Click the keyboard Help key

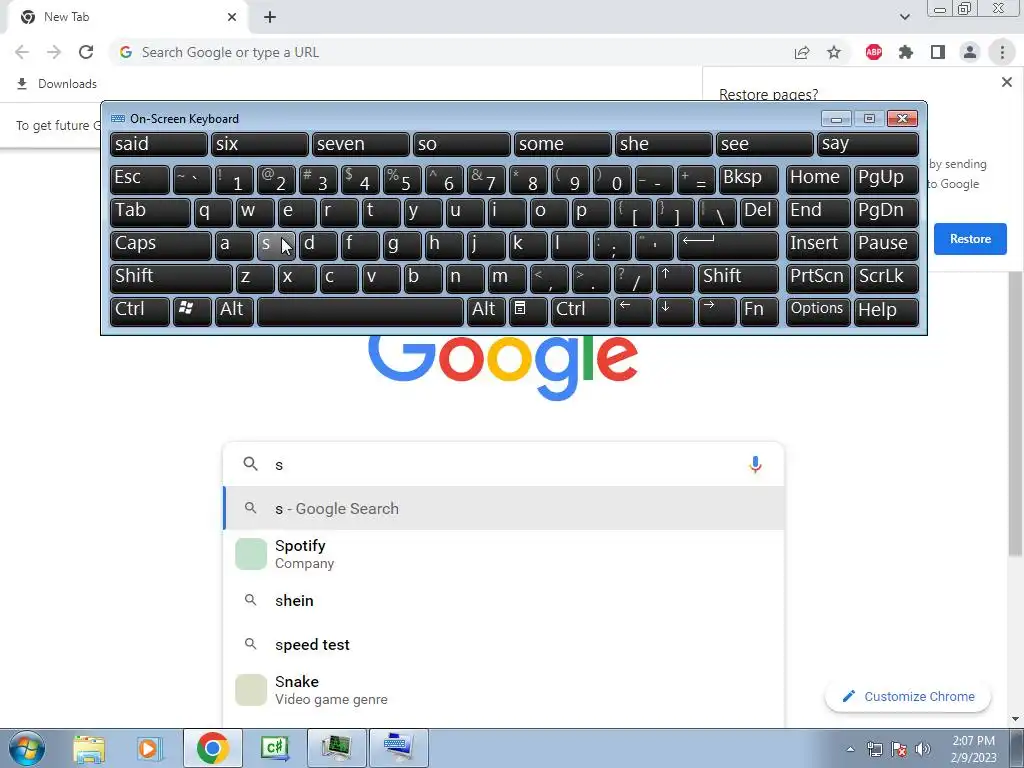pos(886,310)
